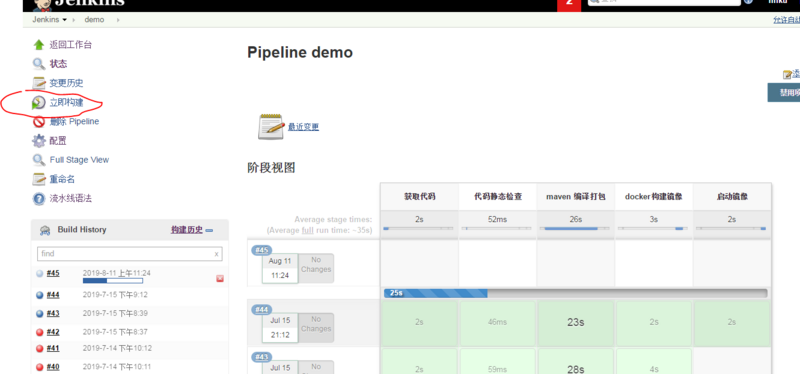Image resolution: width=800 pixels, height=374 pixels.
Task: Start a build with 立即构建
Action: coord(66,103)
